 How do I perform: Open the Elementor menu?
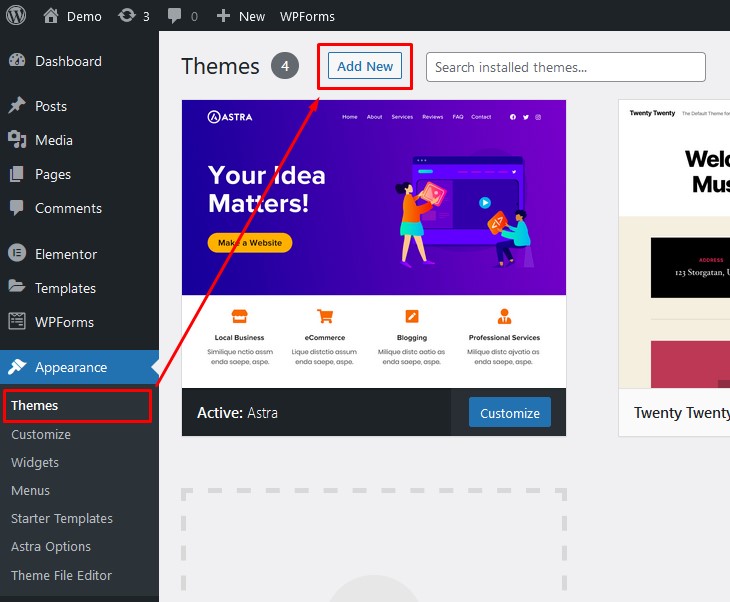pyautogui.click(x=79, y=254)
